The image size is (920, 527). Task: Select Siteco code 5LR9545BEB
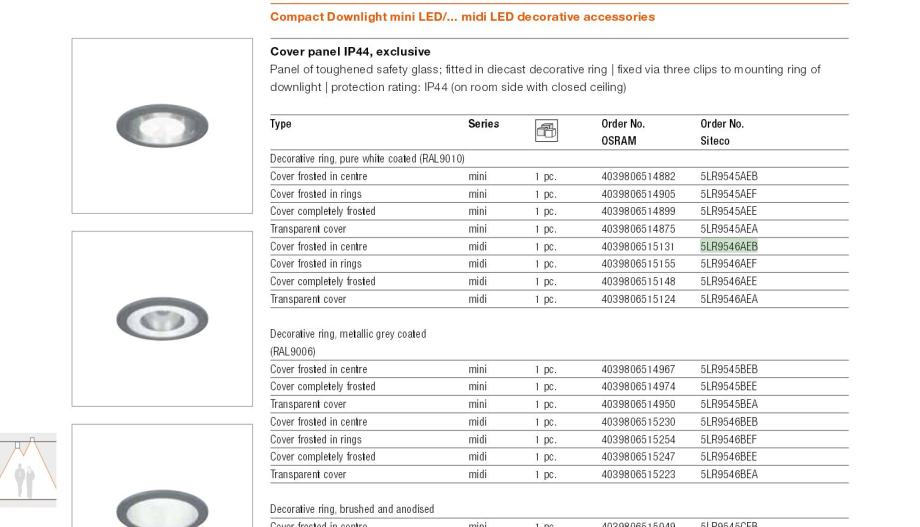pyautogui.click(x=729, y=369)
